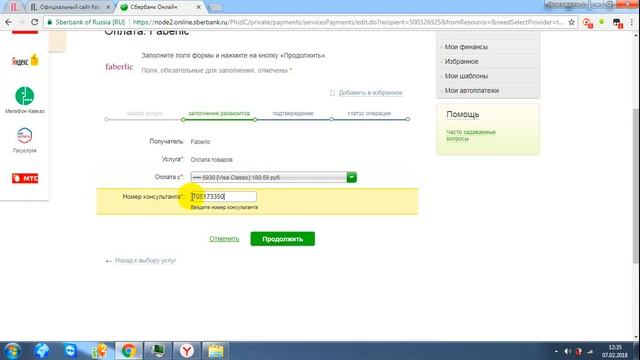Image resolution: width=640 pixels, height=360 pixels.
Task: Click the faberlic logo
Action: point(119,67)
